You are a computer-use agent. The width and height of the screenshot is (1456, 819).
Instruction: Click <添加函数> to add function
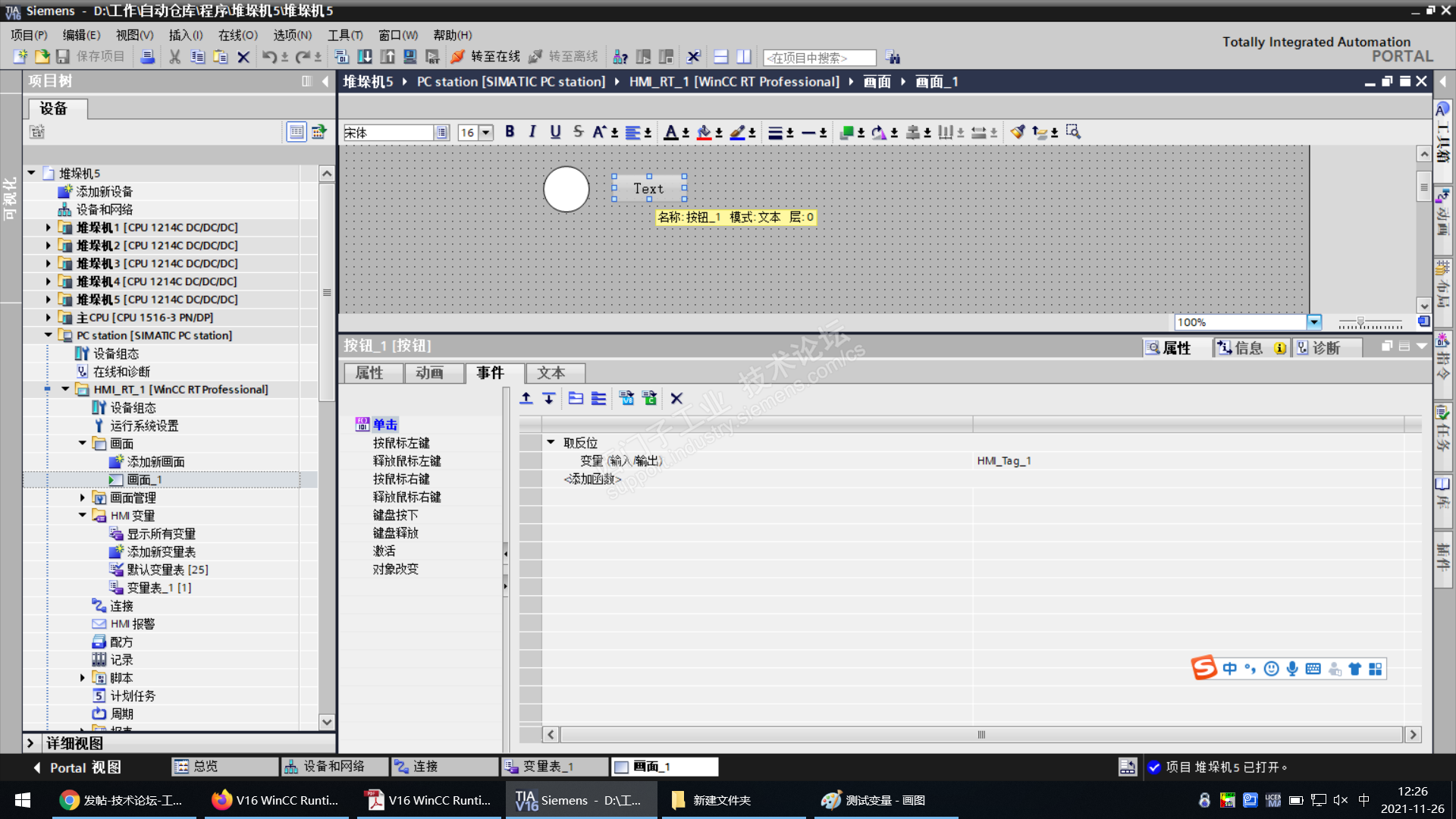[592, 479]
